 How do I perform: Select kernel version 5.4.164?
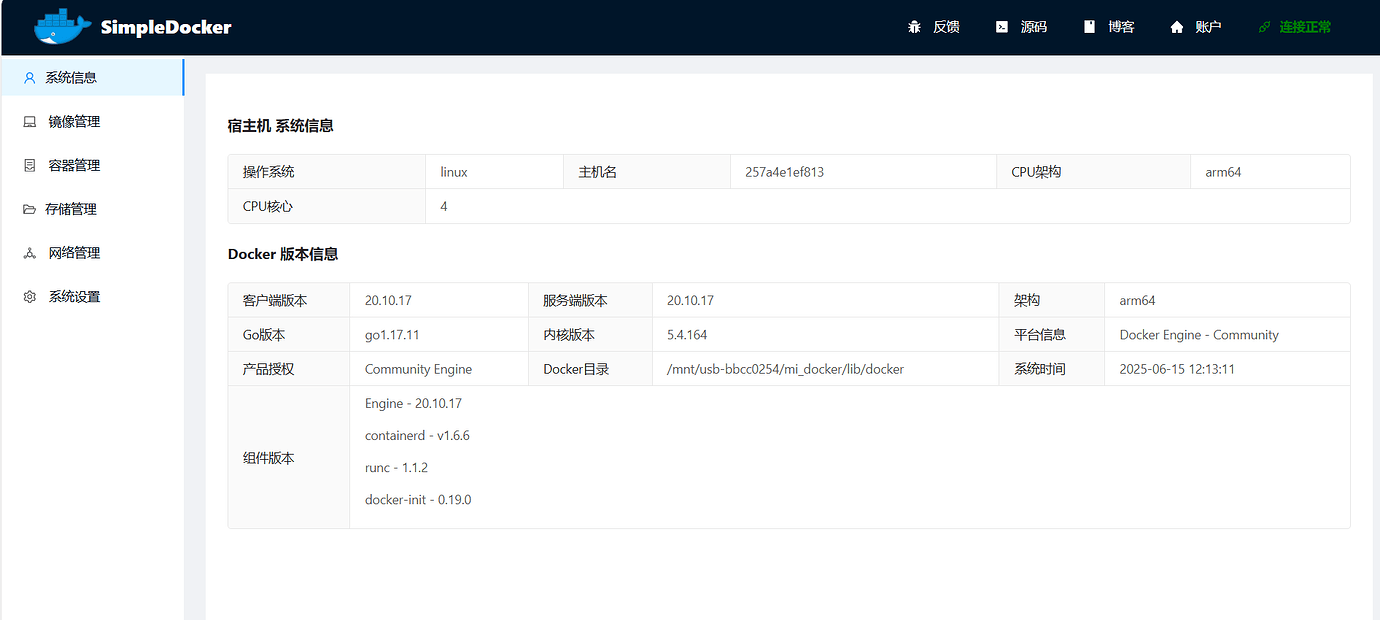(826, 335)
